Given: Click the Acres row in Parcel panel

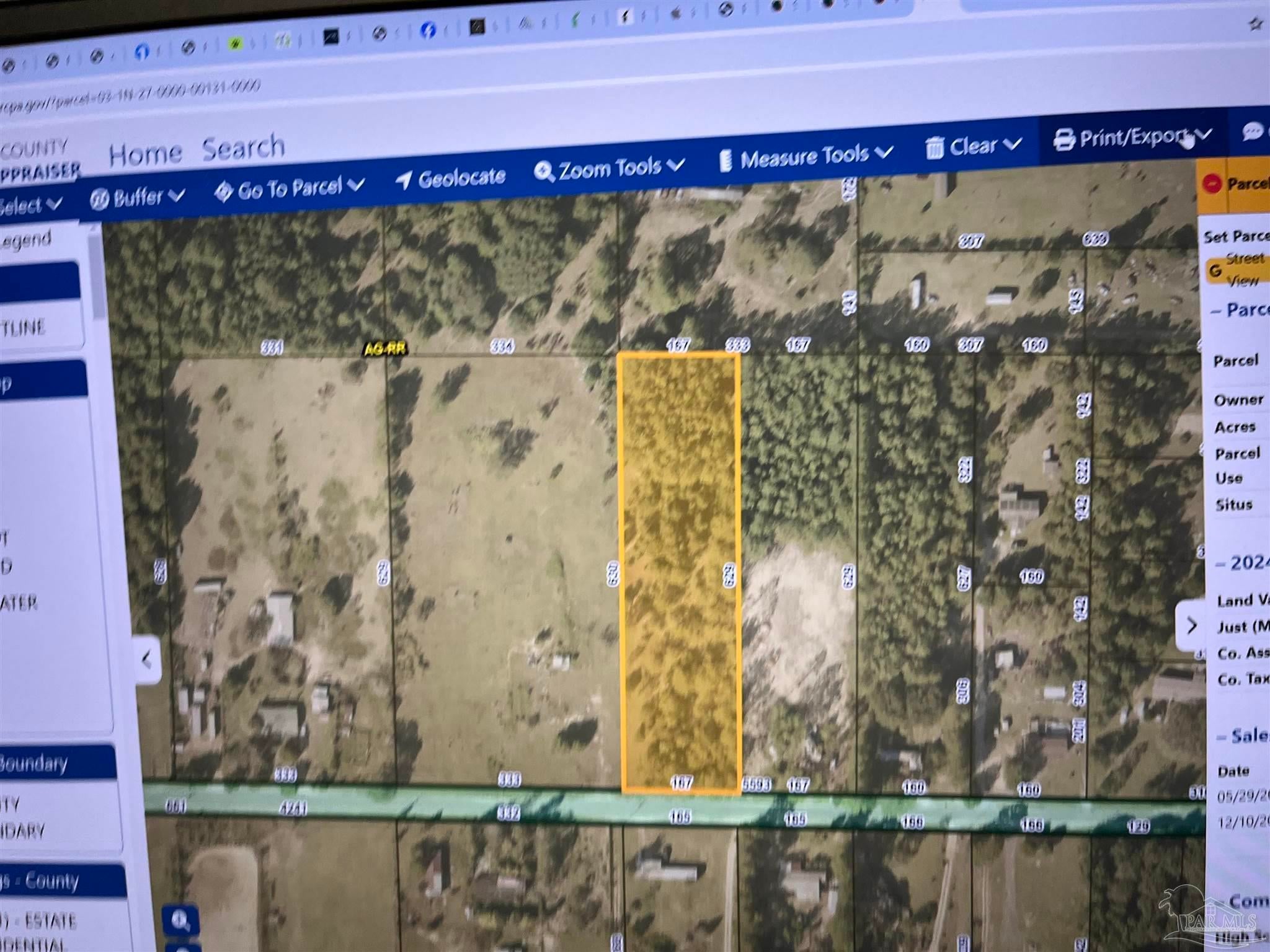Looking at the screenshot, I should pyautogui.click(x=1235, y=427).
